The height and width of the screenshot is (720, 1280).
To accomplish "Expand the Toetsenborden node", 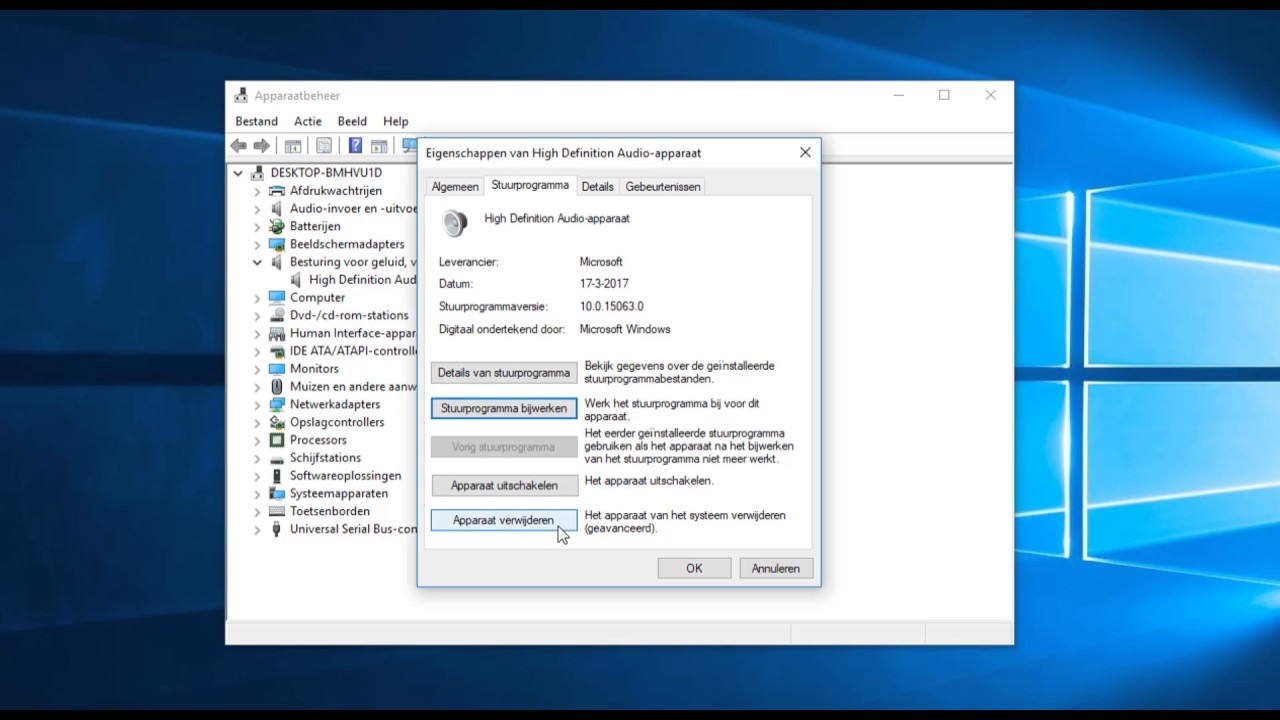I will click(257, 511).
